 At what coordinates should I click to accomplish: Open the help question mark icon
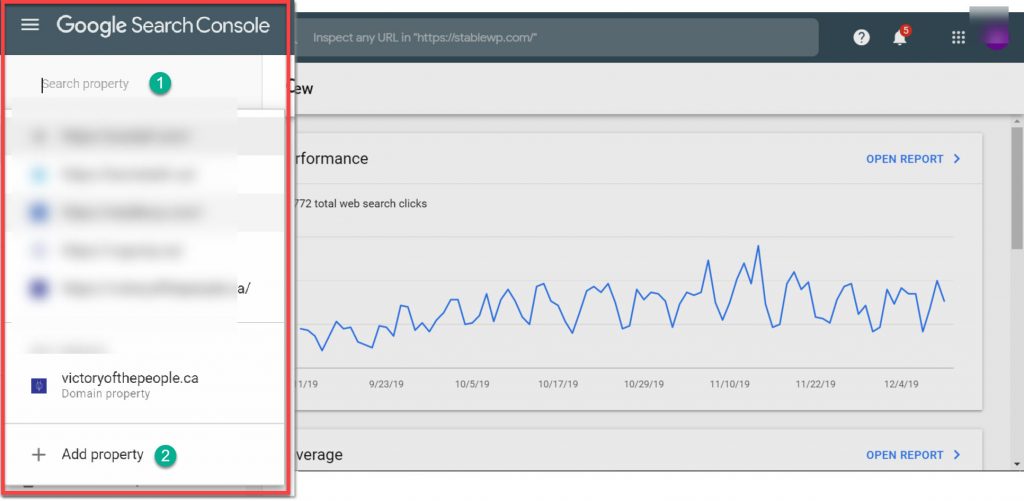tap(861, 38)
